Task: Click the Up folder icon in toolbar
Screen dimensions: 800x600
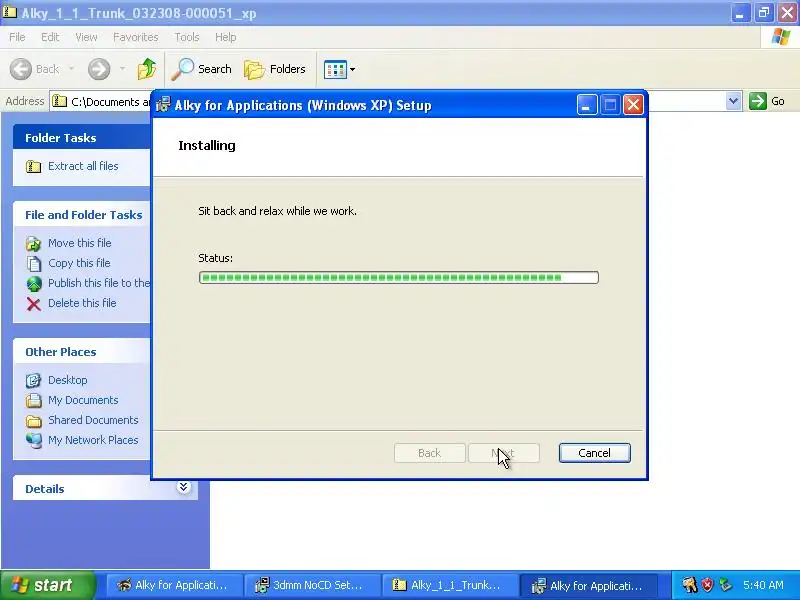Action: [x=147, y=69]
